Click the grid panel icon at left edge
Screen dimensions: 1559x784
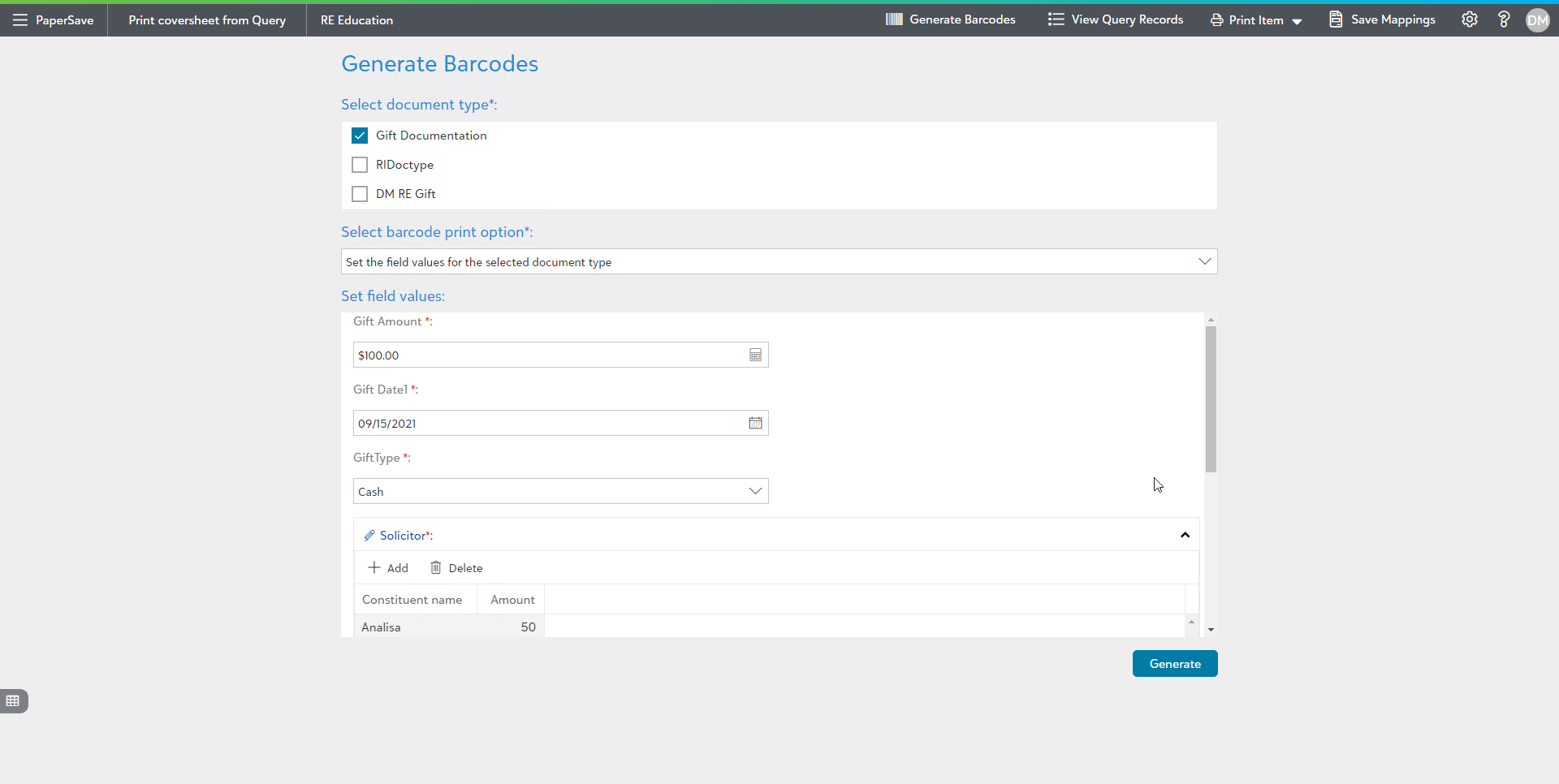[x=13, y=700]
